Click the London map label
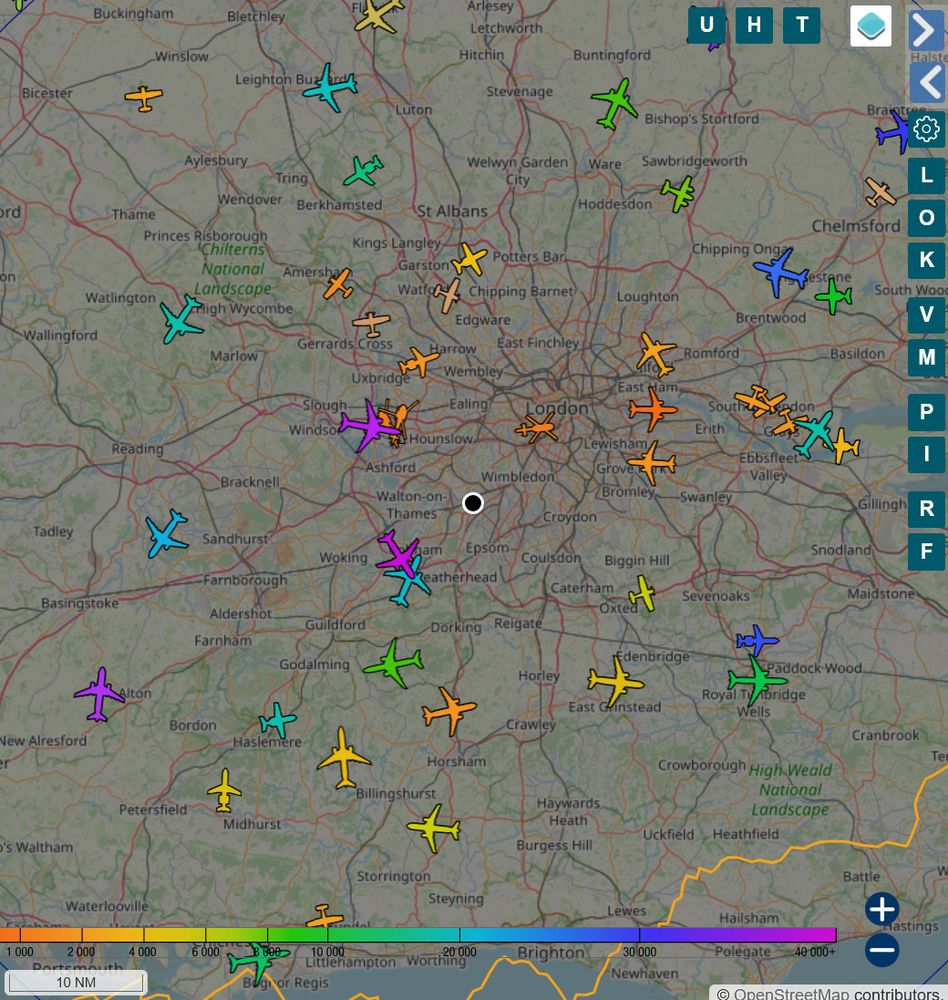The image size is (948, 1000). [x=557, y=408]
